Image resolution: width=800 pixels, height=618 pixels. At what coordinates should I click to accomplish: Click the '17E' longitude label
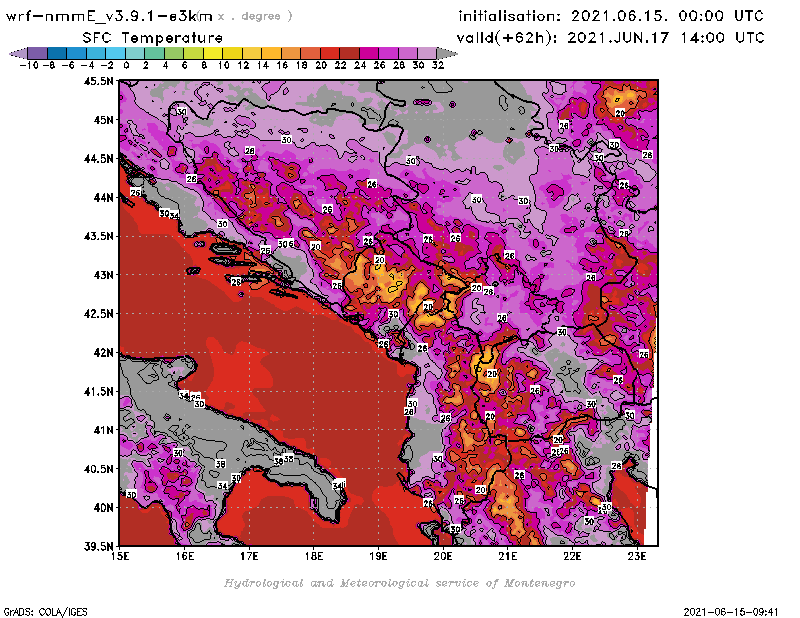coord(249,556)
